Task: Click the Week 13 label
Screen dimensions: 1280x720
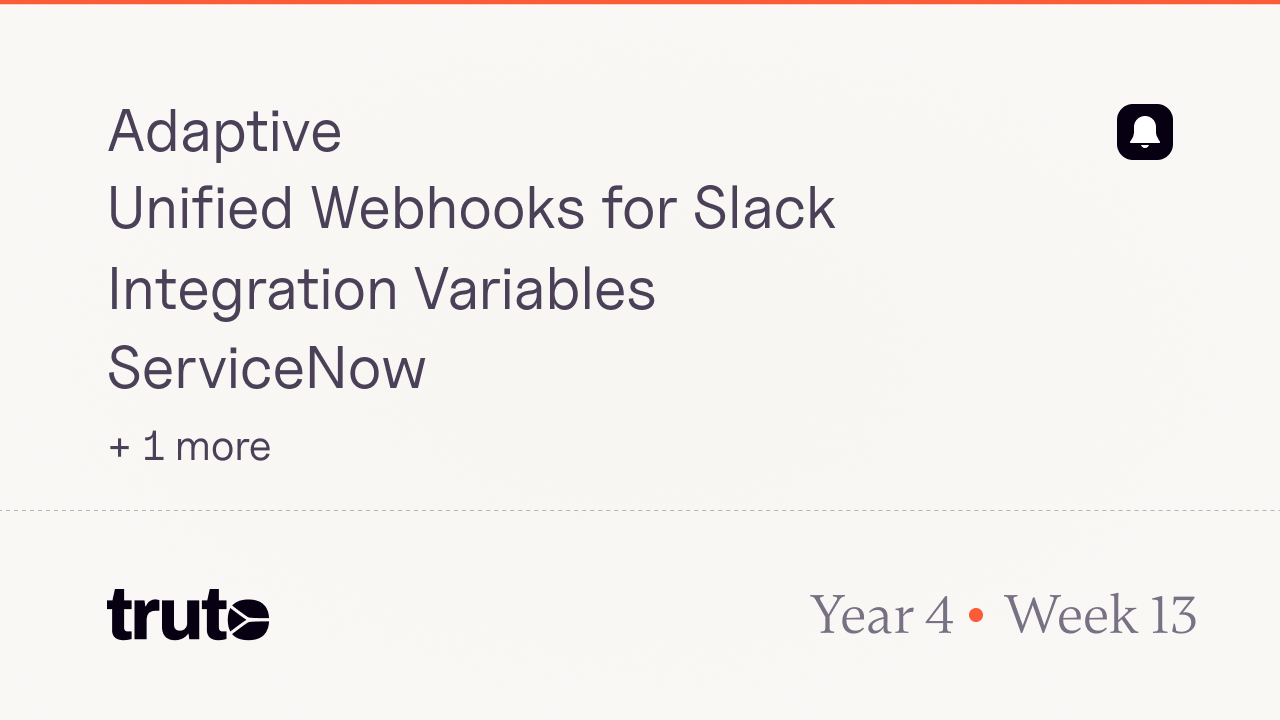Action: tap(1100, 614)
